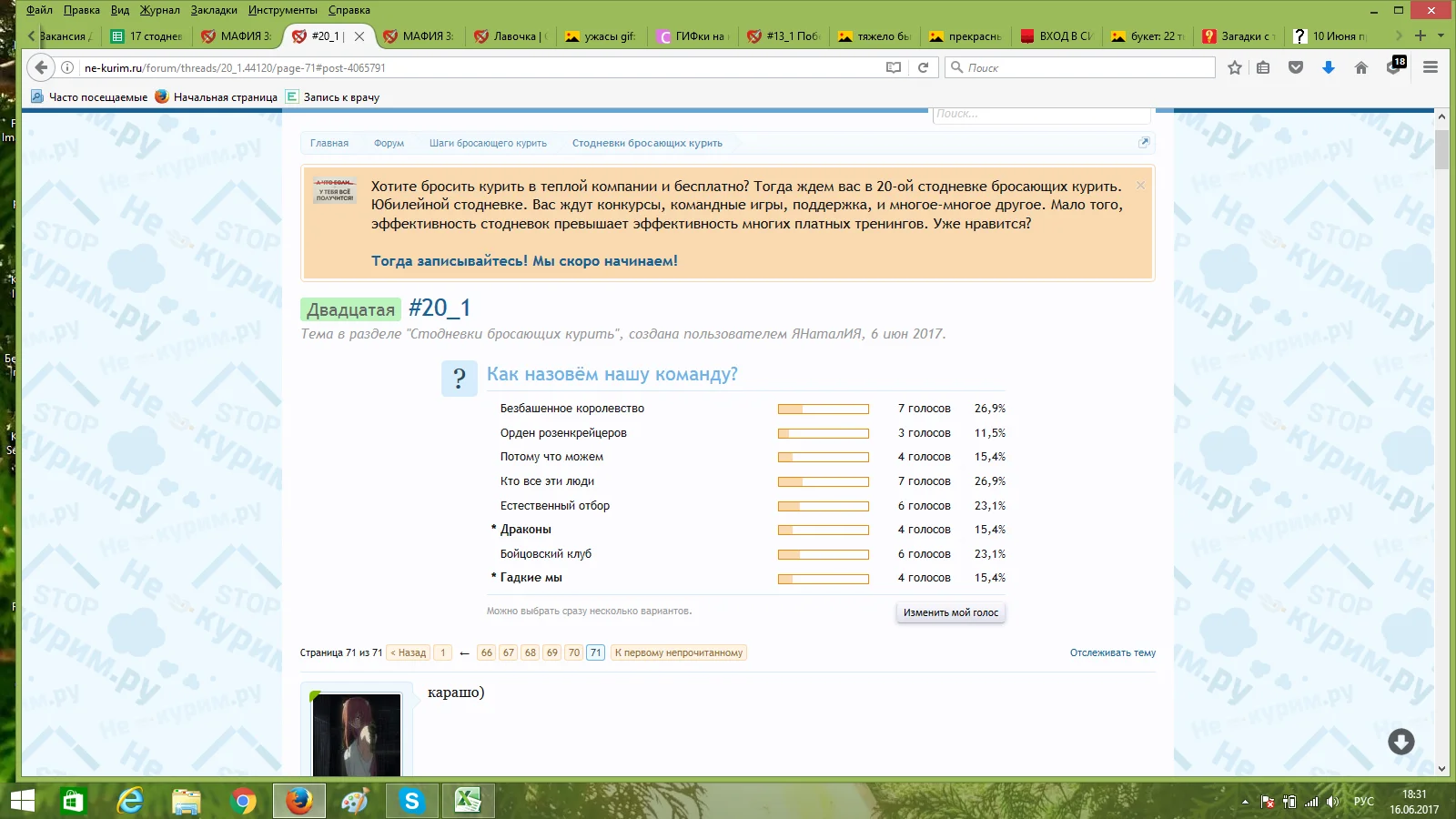Launch Windows Store from taskbar

[72, 801]
